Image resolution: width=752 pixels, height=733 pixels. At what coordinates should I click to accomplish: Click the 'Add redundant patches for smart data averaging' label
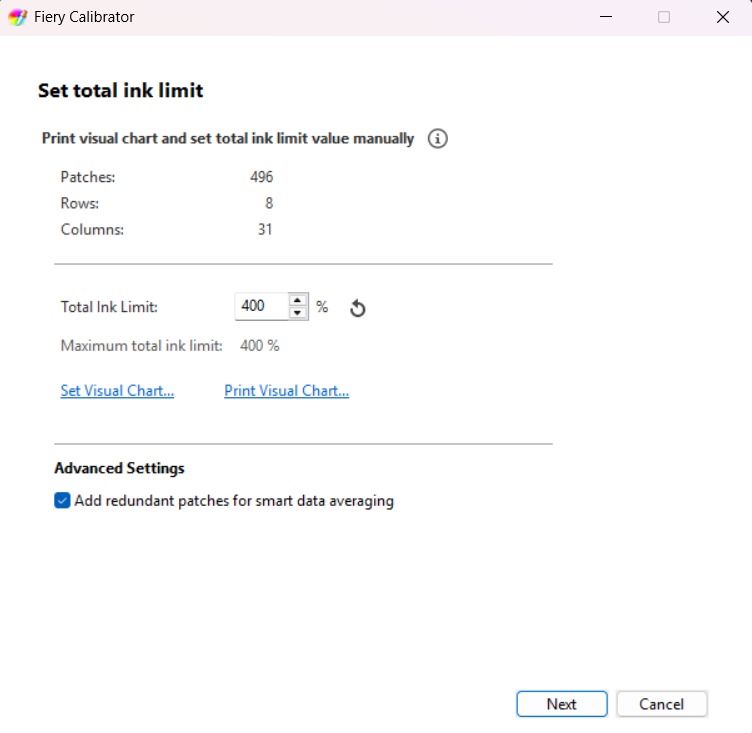pos(234,501)
